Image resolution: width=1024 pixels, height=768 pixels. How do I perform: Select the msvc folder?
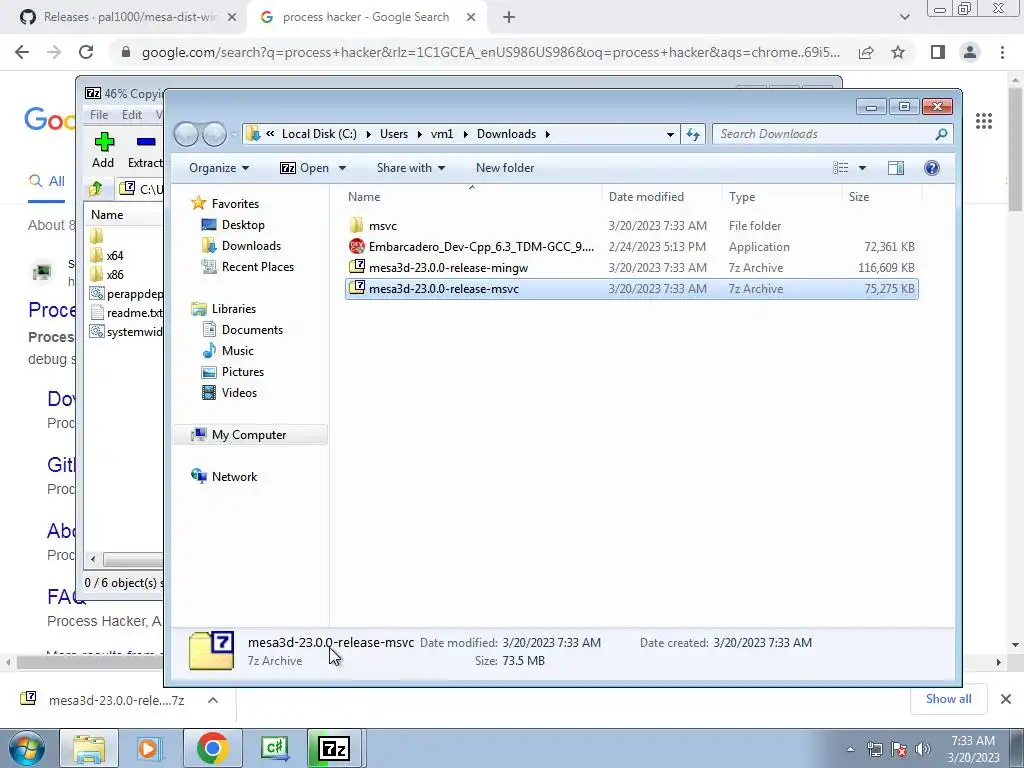383,226
